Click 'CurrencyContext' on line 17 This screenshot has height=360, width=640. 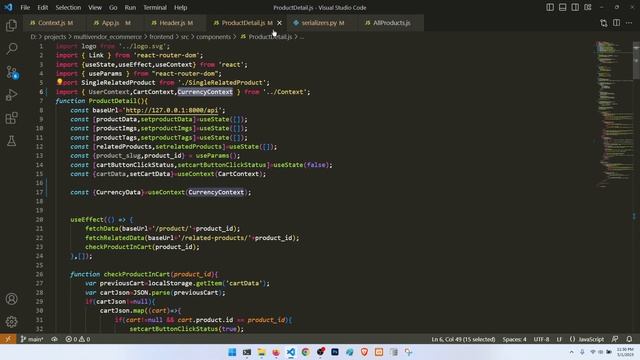[216, 192]
